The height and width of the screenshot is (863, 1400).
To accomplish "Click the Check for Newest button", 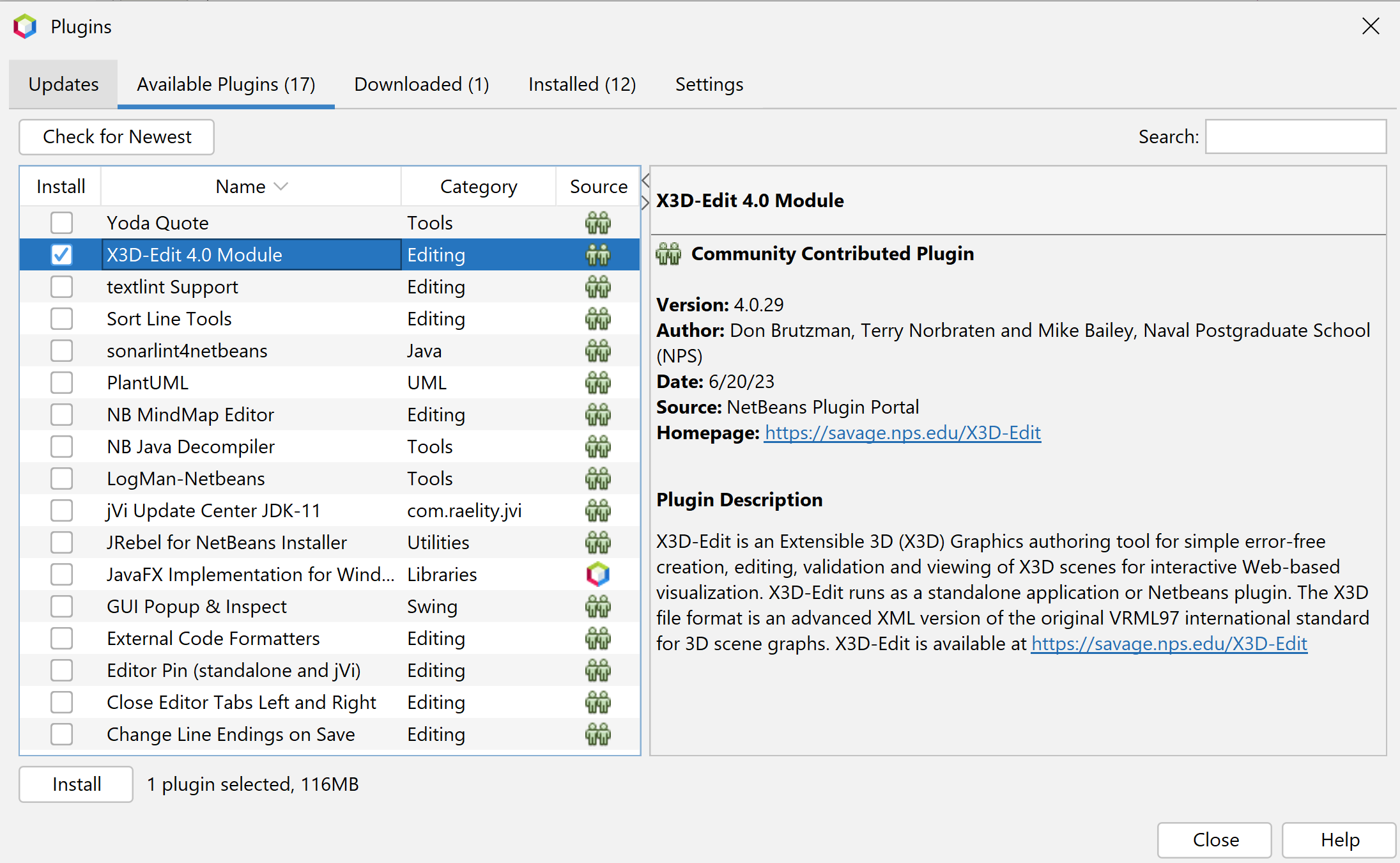I will point(117,137).
